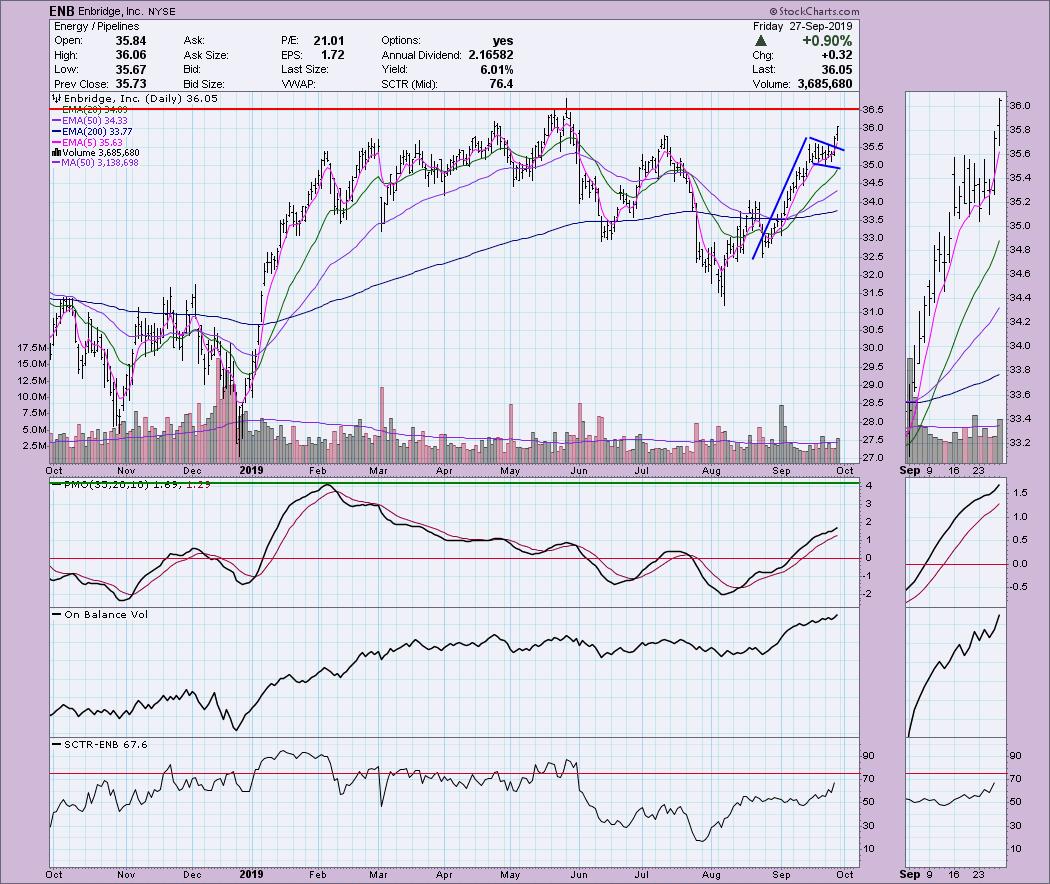Click the green up-arrow change icon
This screenshot has width=1050, height=884.
(761, 42)
